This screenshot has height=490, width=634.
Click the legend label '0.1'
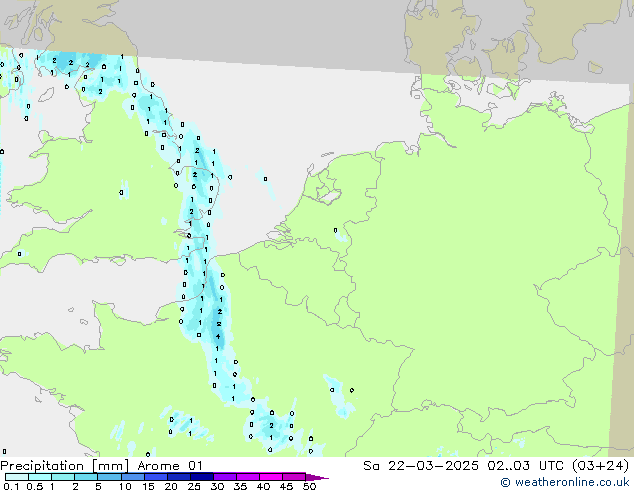pyautogui.click(x=11, y=486)
